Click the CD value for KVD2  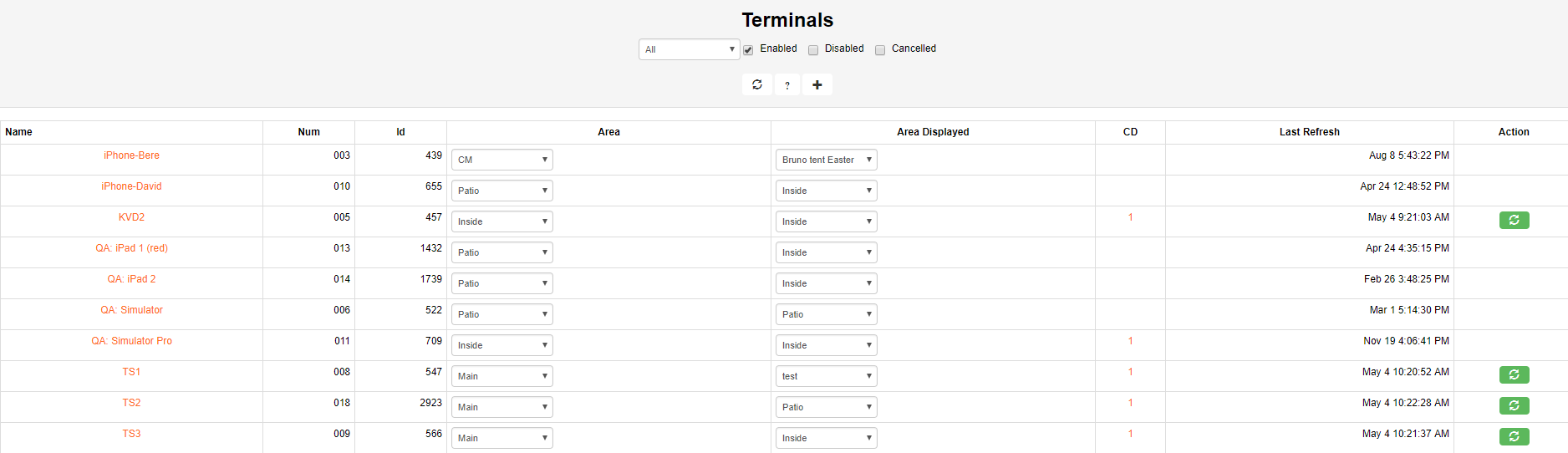[1130, 217]
